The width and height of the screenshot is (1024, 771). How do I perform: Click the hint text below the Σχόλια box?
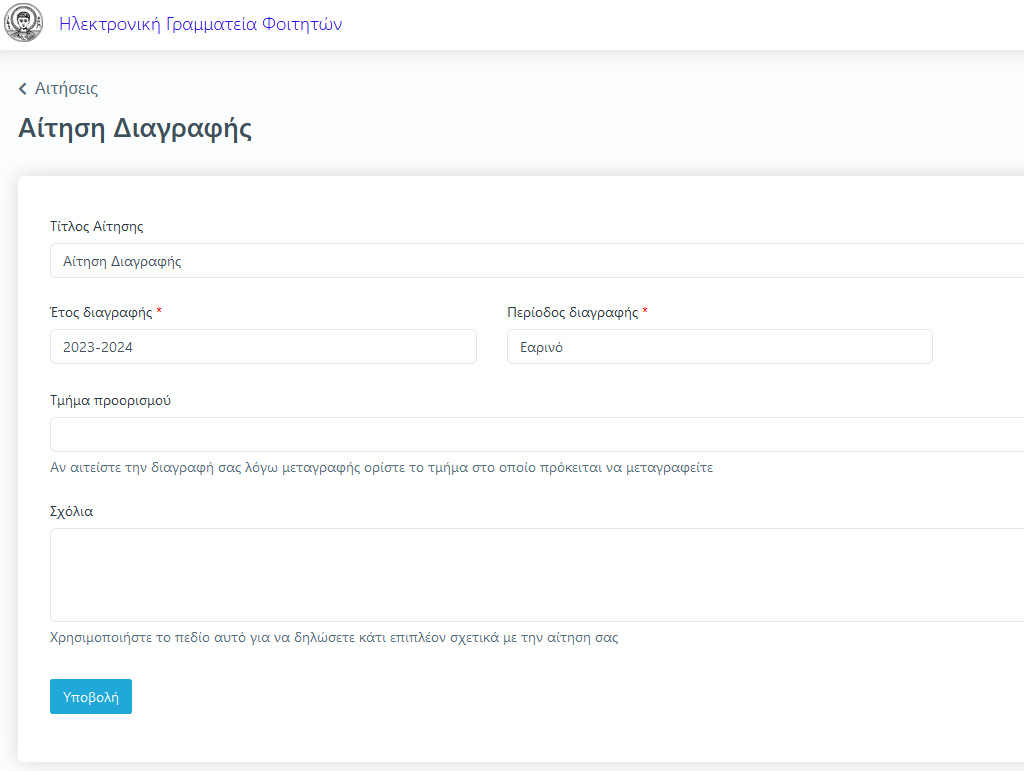[x=334, y=637]
